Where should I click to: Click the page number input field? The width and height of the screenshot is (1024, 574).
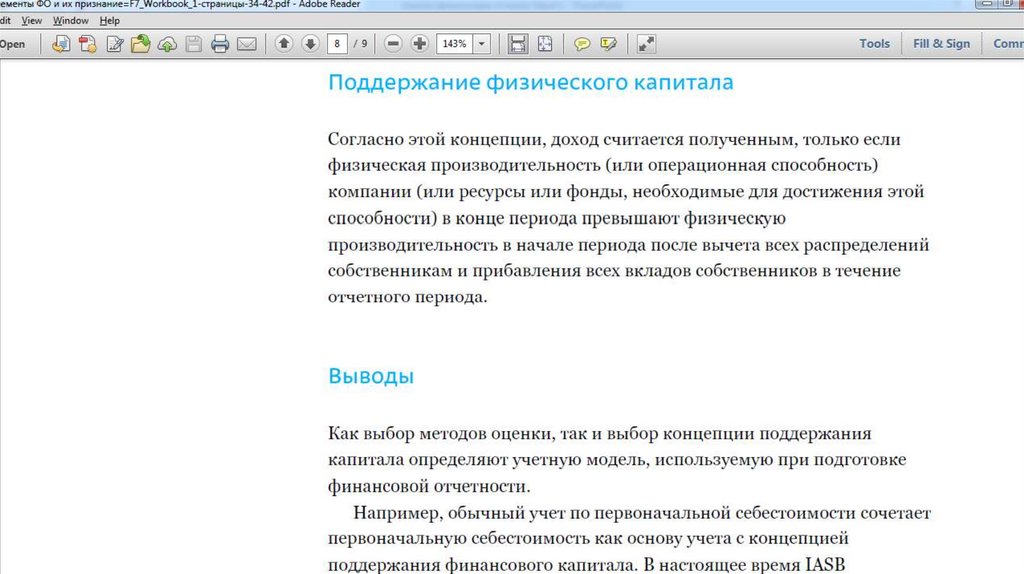tap(340, 44)
